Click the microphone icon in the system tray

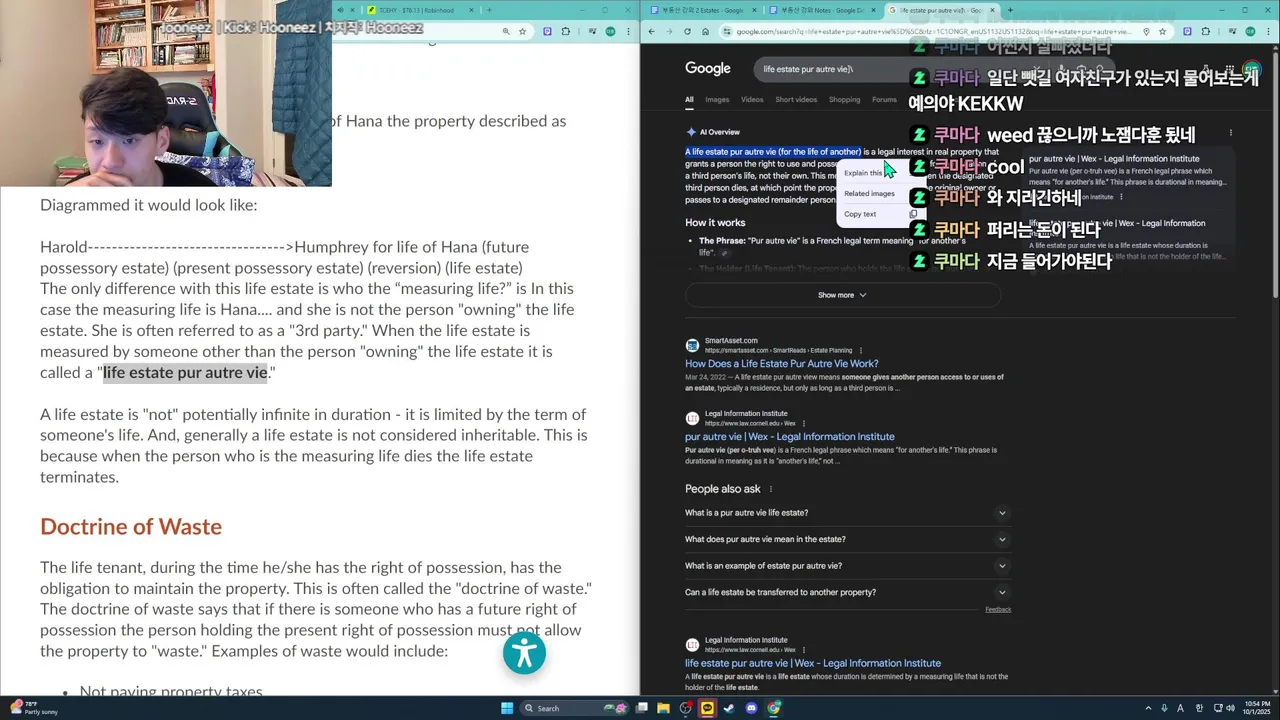(x=1165, y=708)
